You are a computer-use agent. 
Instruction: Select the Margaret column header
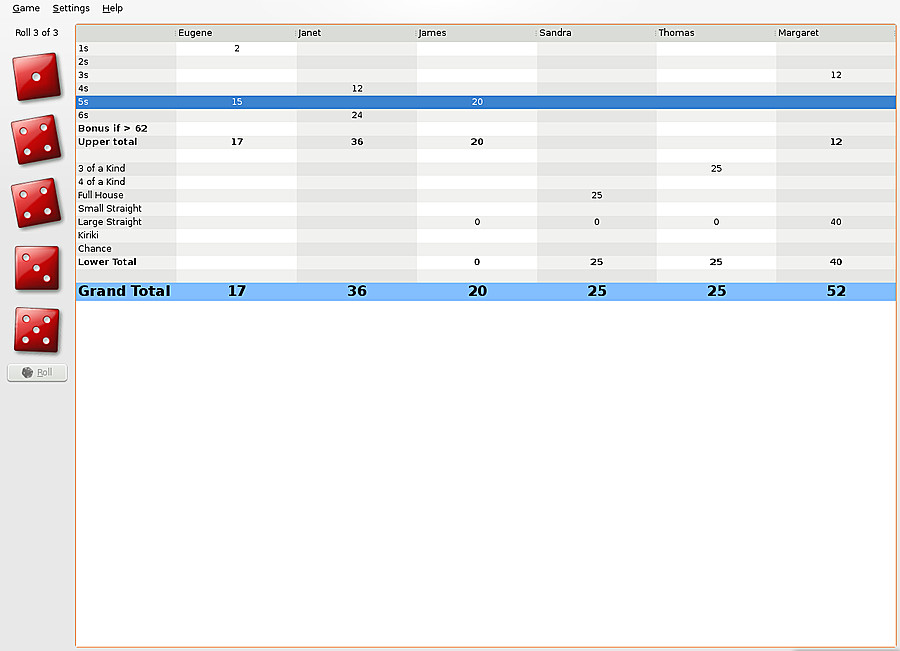click(x=835, y=33)
